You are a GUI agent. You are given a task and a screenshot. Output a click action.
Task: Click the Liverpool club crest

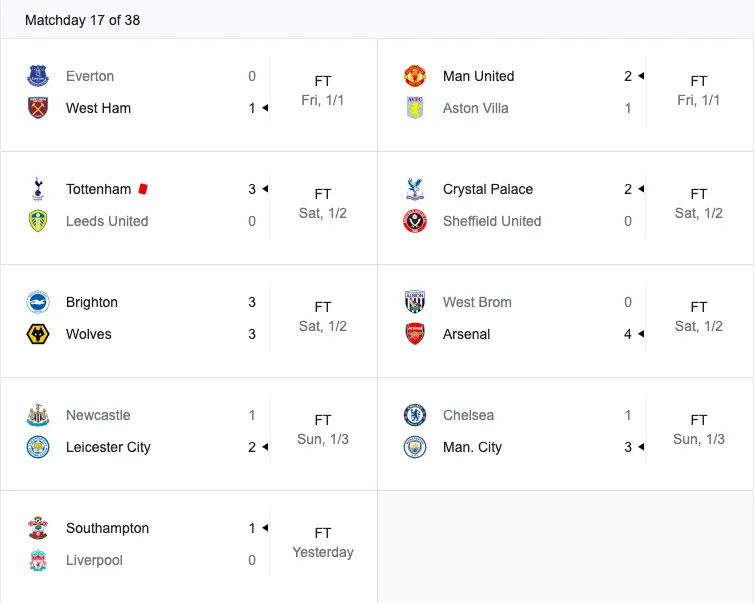(38, 560)
